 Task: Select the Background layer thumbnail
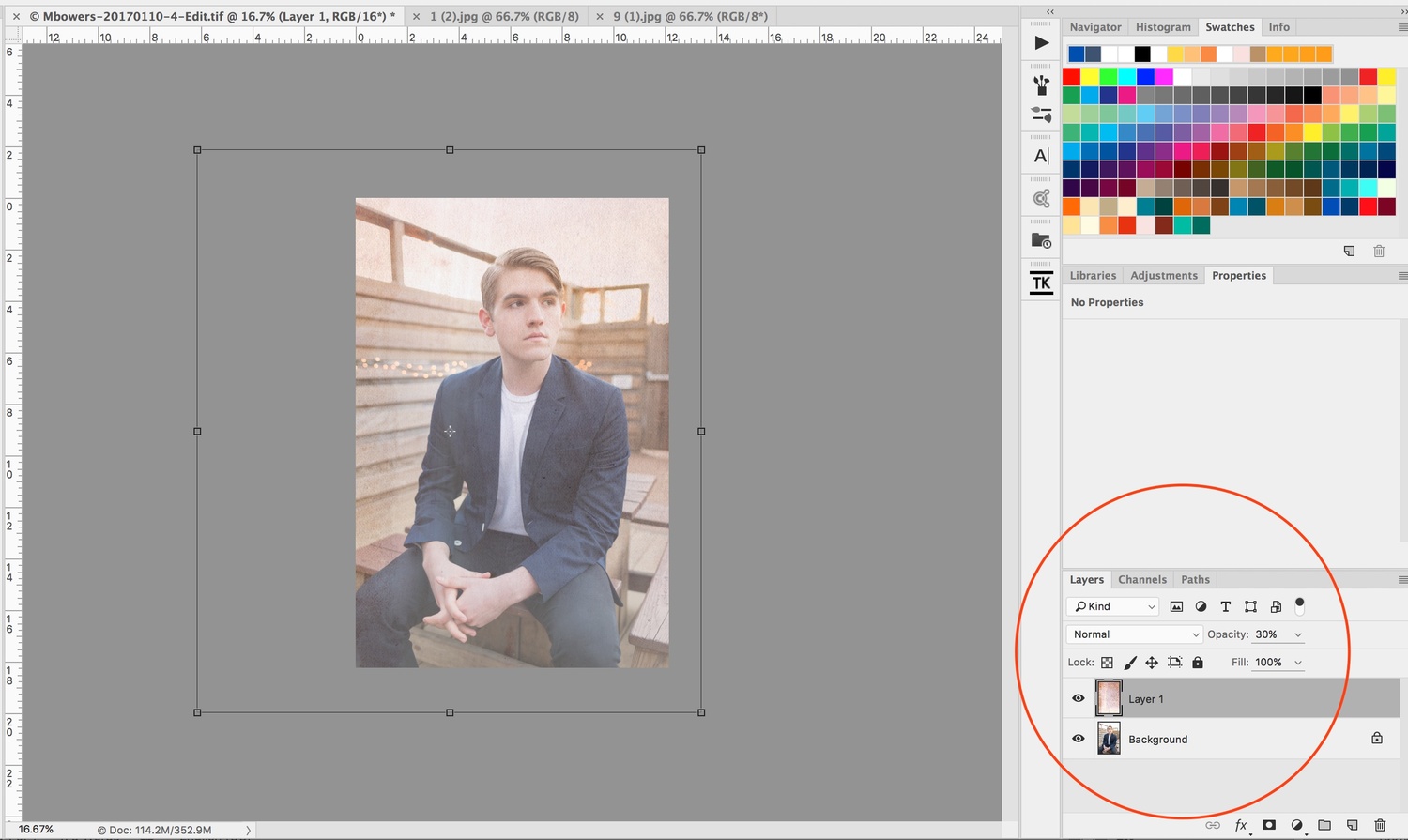click(x=1109, y=739)
